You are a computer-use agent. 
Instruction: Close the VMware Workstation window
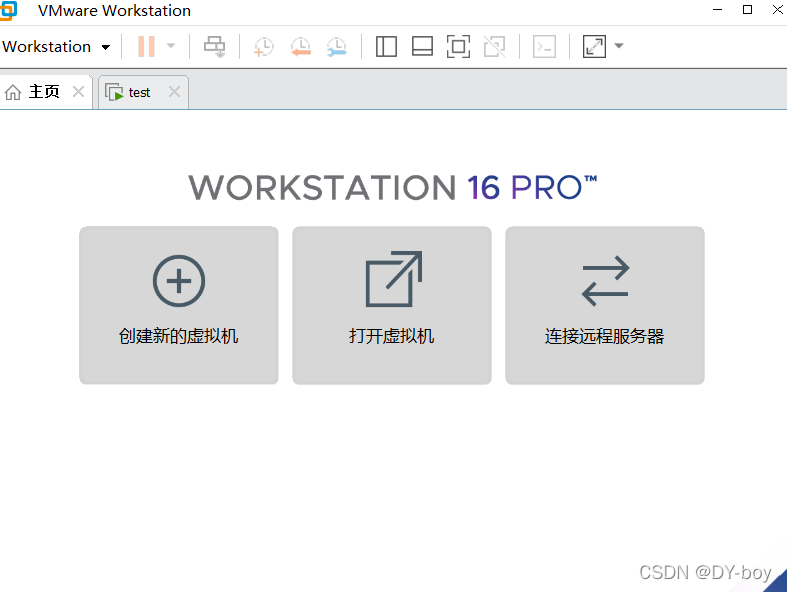[x=777, y=10]
